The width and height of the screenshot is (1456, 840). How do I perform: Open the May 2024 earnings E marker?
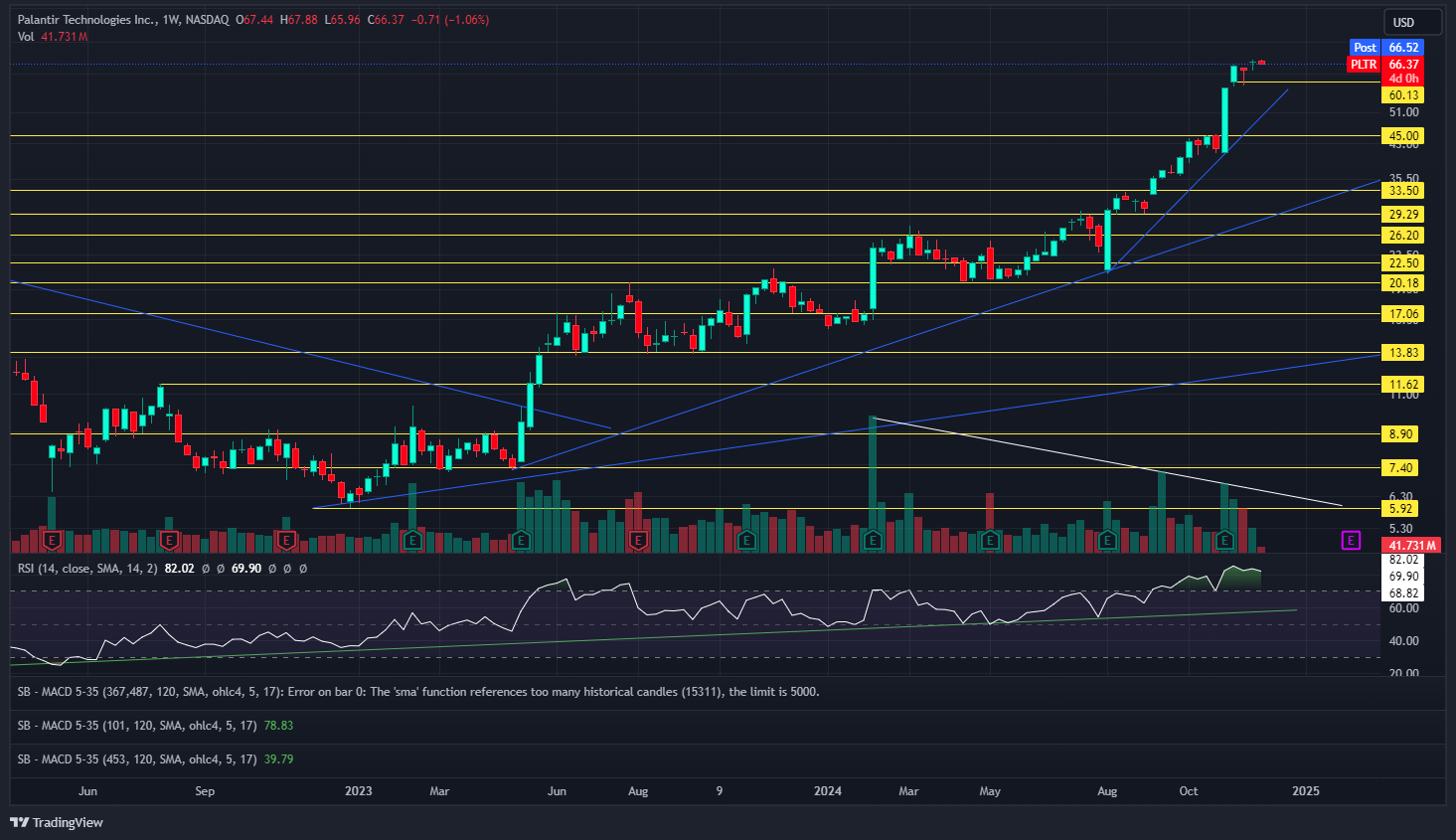click(x=990, y=541)
